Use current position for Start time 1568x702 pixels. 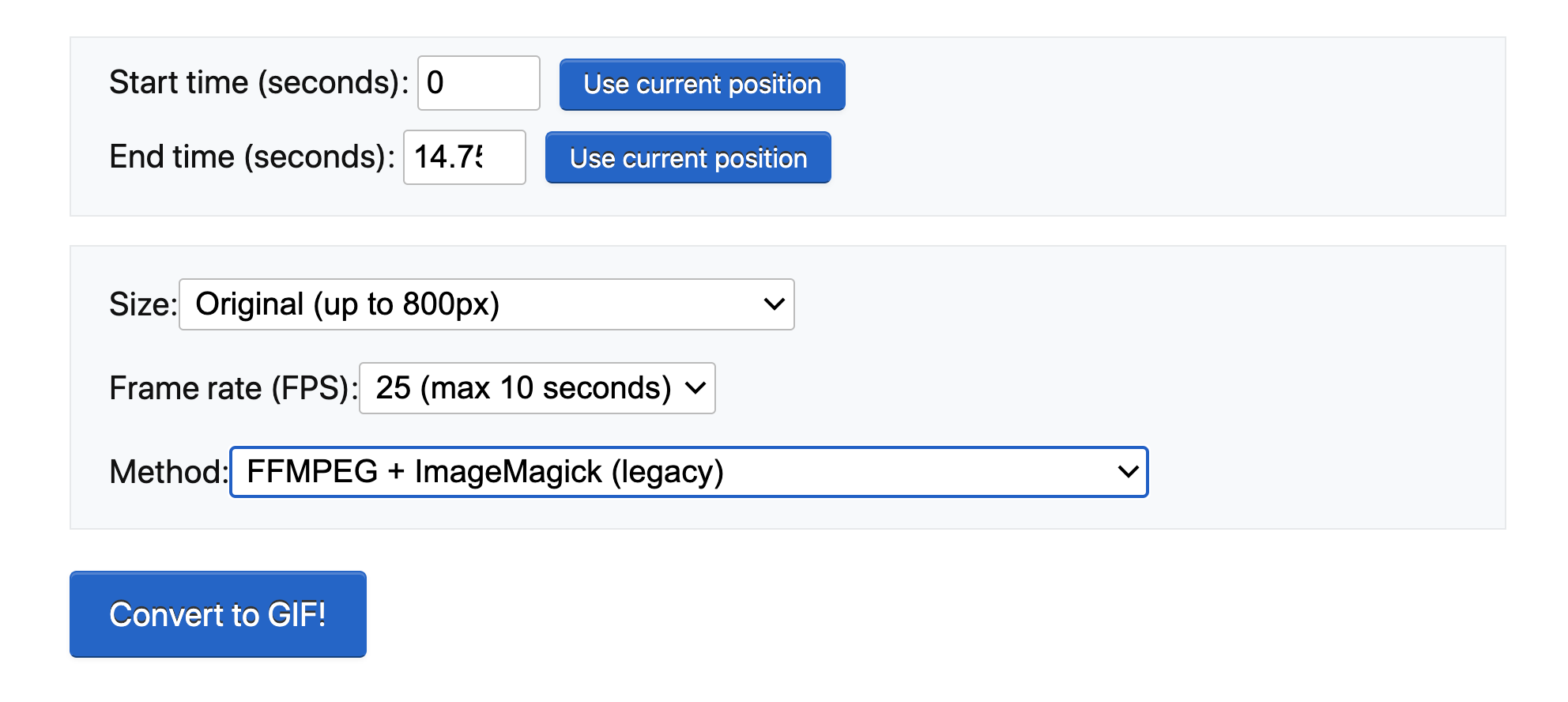point(702,85)
